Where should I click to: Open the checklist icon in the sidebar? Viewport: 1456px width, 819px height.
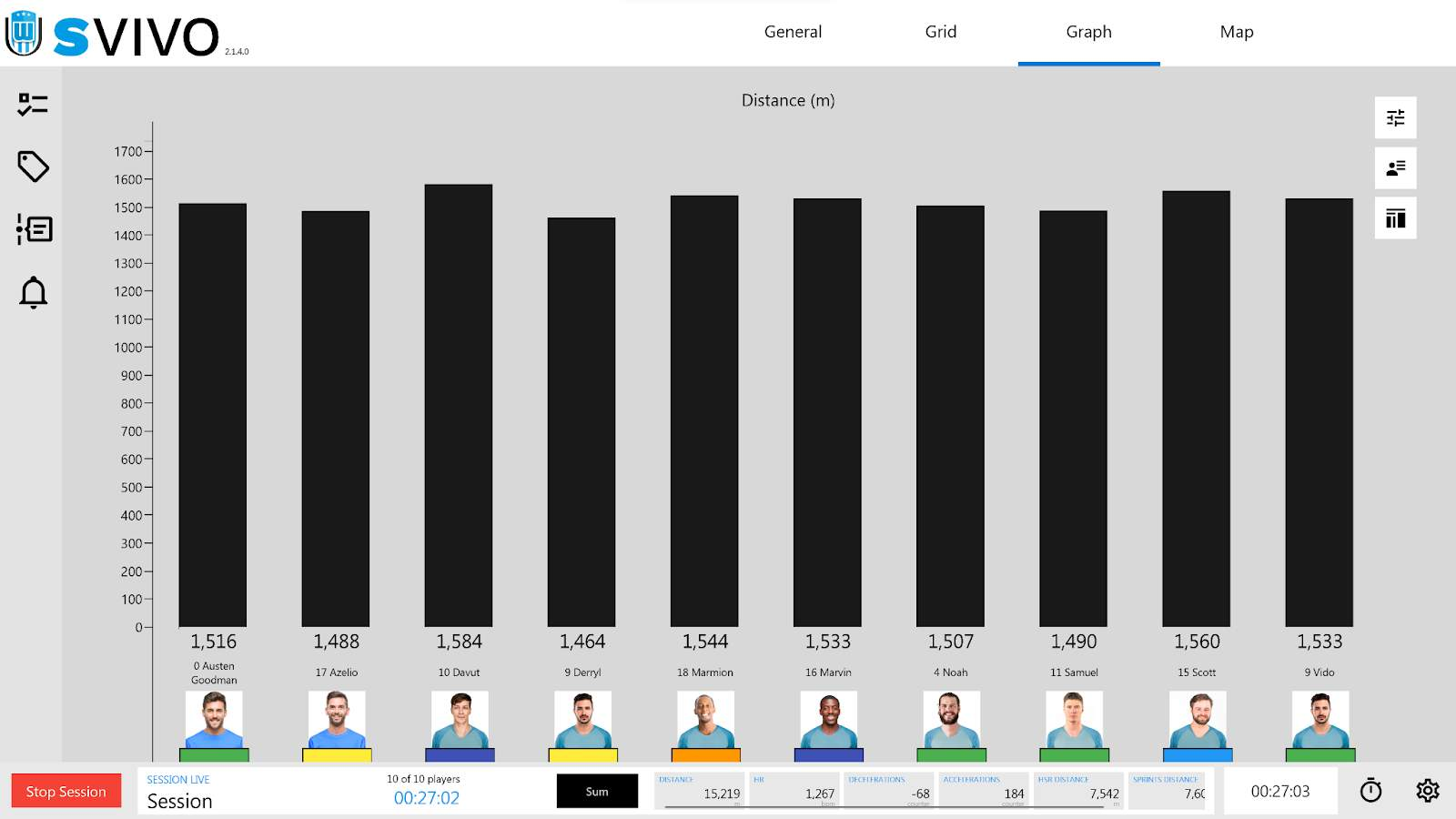tap(33, 105)
